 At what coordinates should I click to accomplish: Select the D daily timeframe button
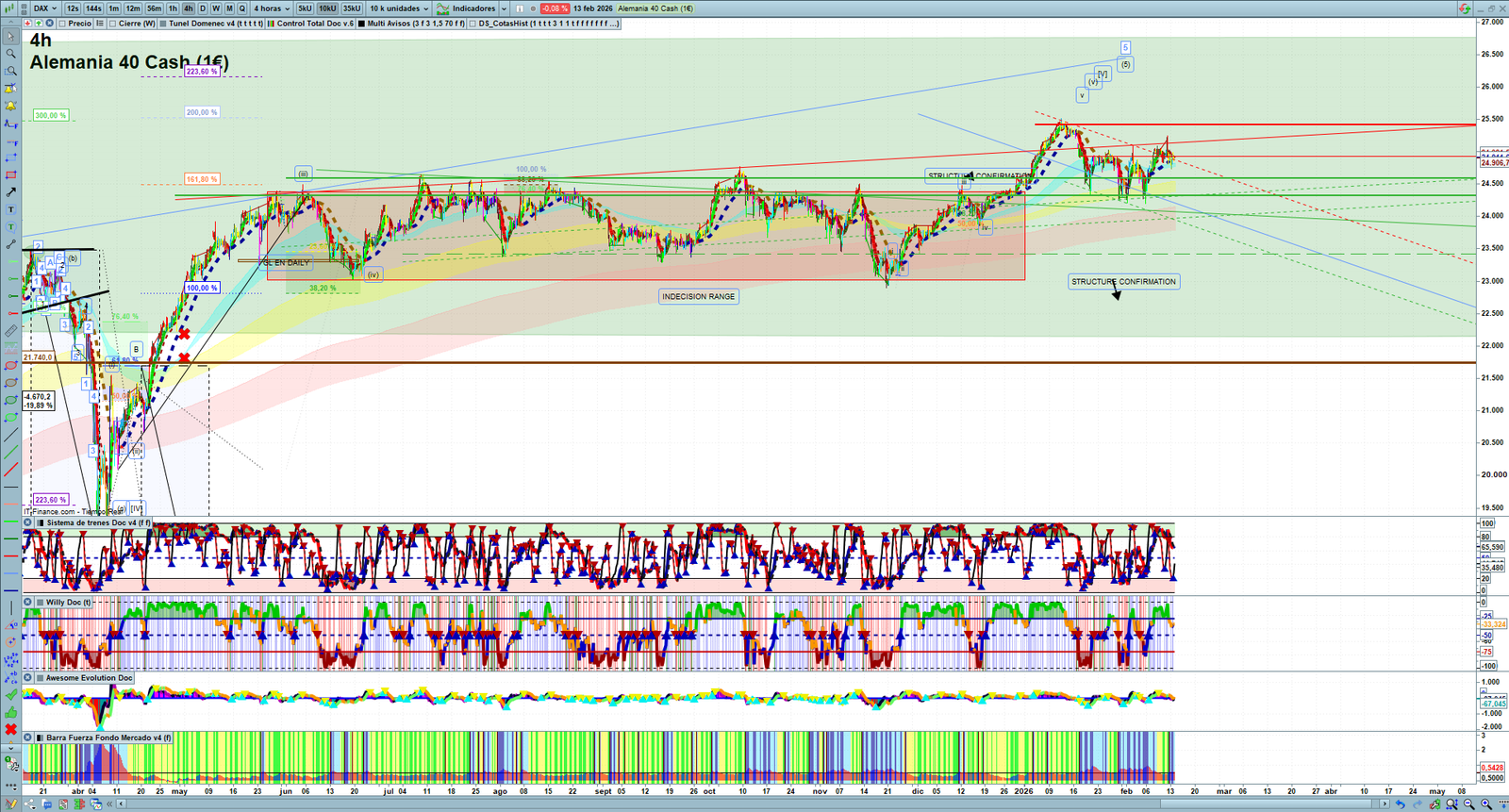click(x=203, y=8)
